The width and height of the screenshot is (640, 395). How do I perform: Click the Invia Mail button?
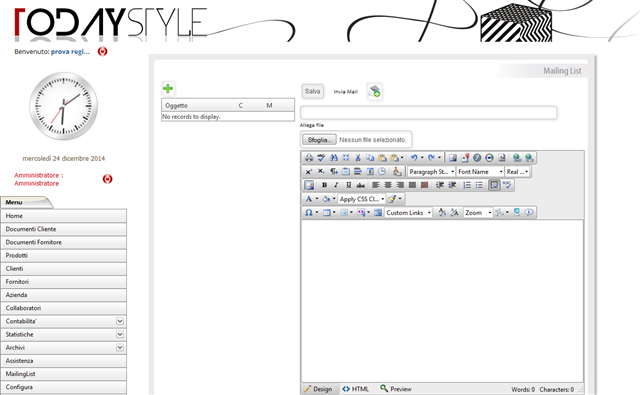coord(346,92)
